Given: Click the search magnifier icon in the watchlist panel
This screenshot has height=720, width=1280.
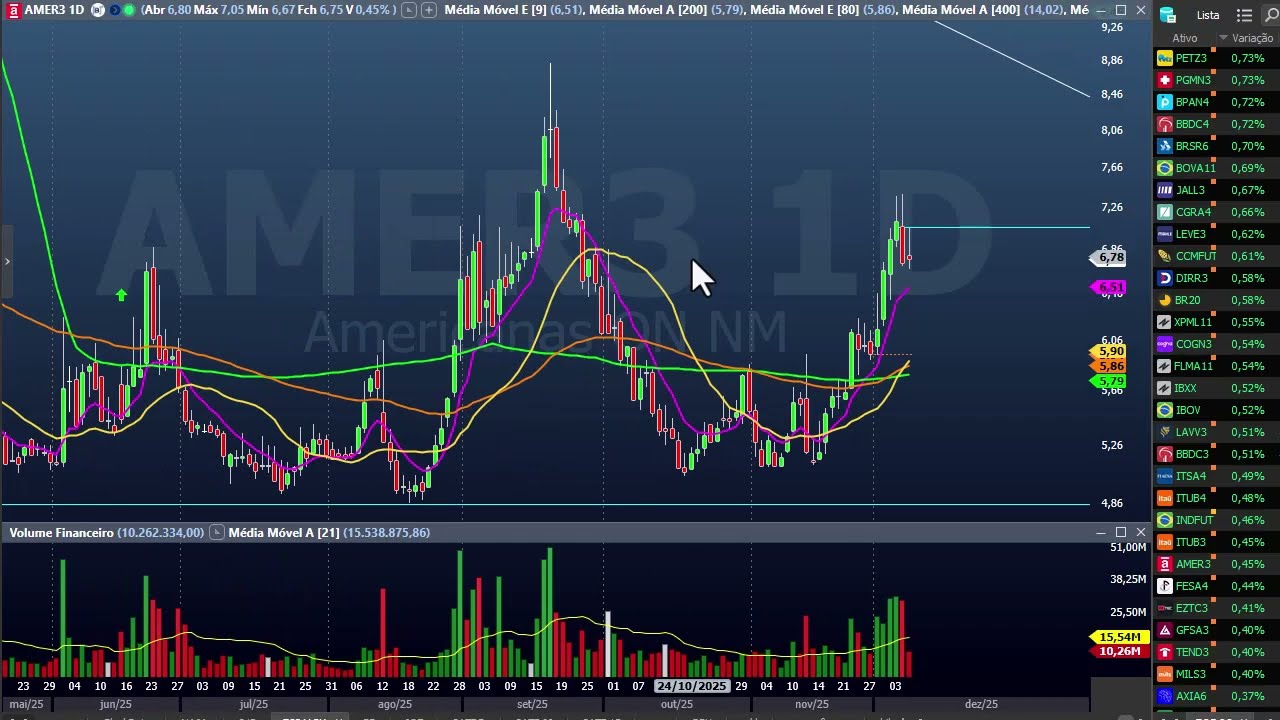Looking at the screenshot, I should tap(1272, 15).
